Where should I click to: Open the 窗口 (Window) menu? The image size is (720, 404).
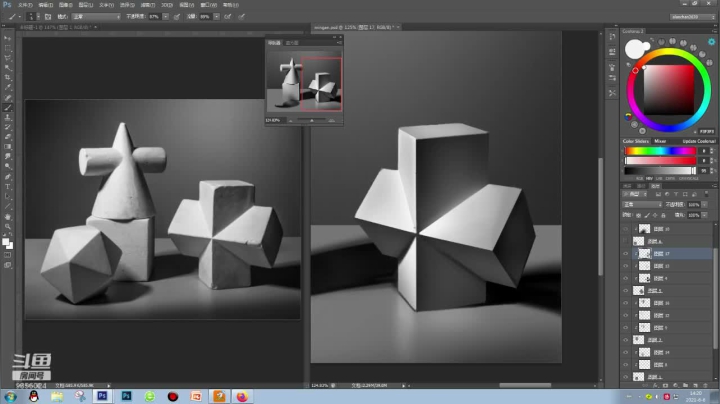208,5
